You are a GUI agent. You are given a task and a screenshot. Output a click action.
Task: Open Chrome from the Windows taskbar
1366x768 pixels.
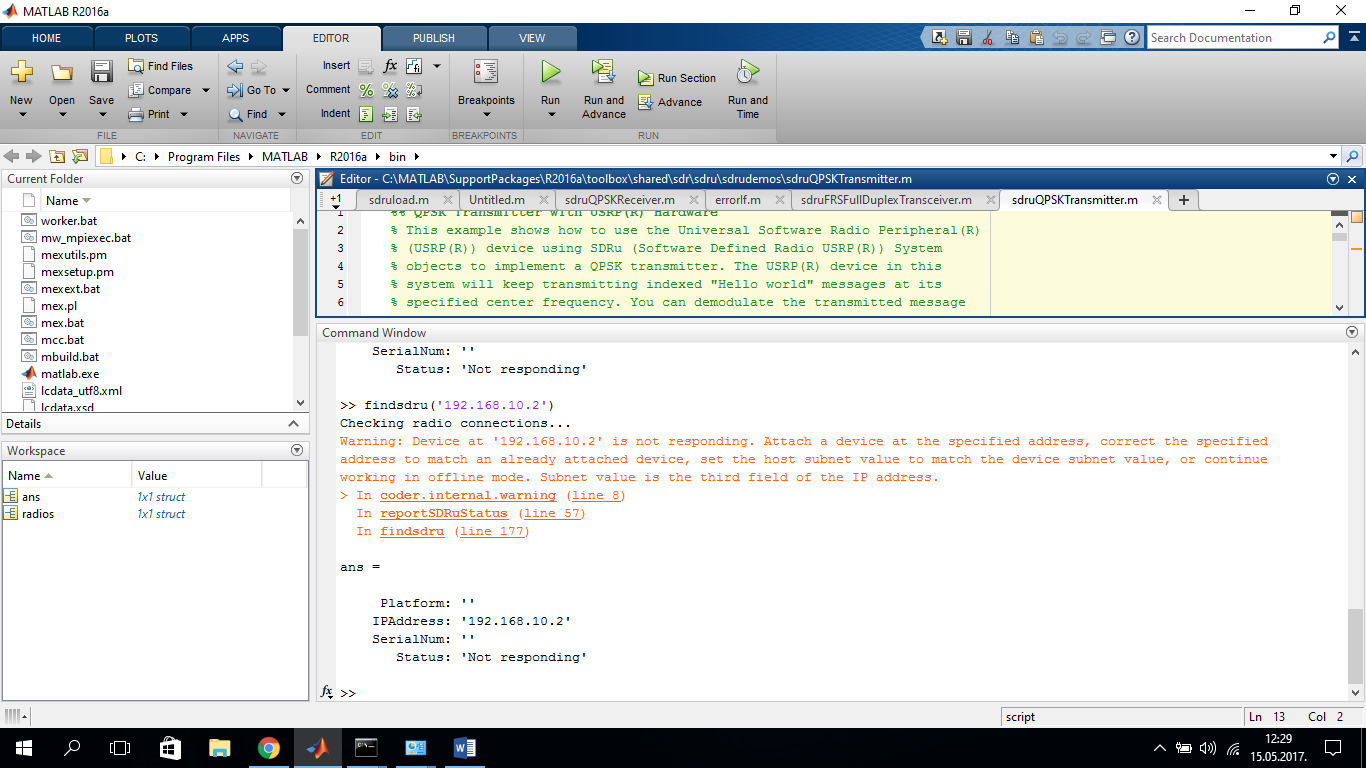pos(268,747)
